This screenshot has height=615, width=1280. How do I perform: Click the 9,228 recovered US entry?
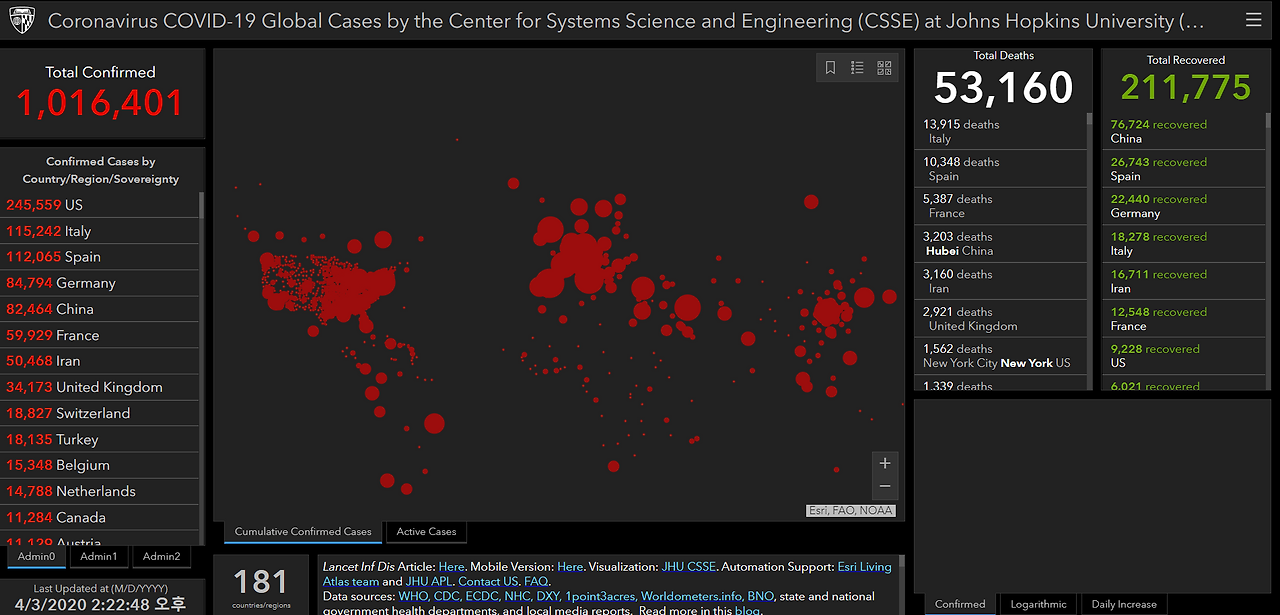[1186, 356]
